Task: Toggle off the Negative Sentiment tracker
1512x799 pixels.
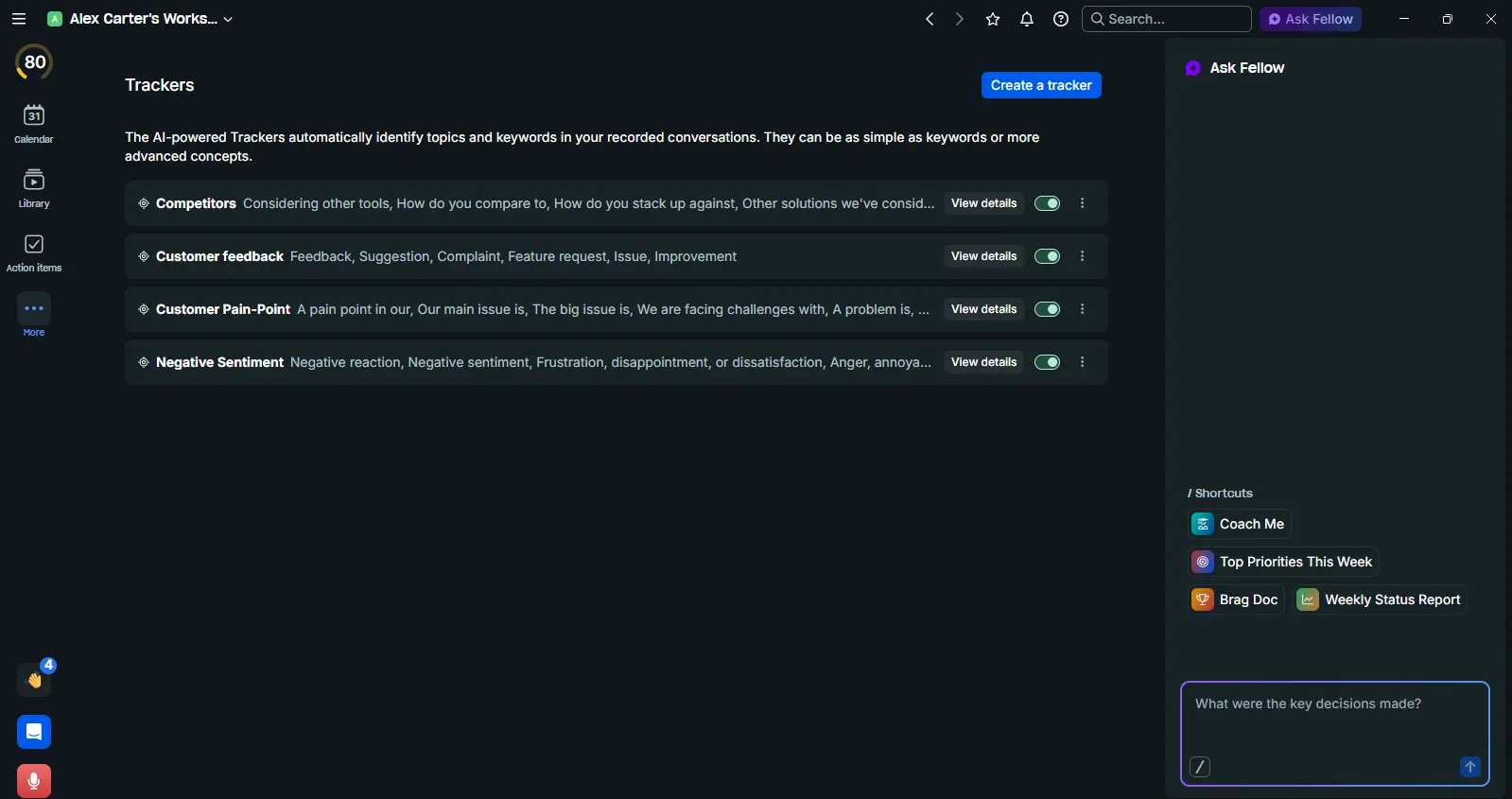Action: pos(1047,362)
